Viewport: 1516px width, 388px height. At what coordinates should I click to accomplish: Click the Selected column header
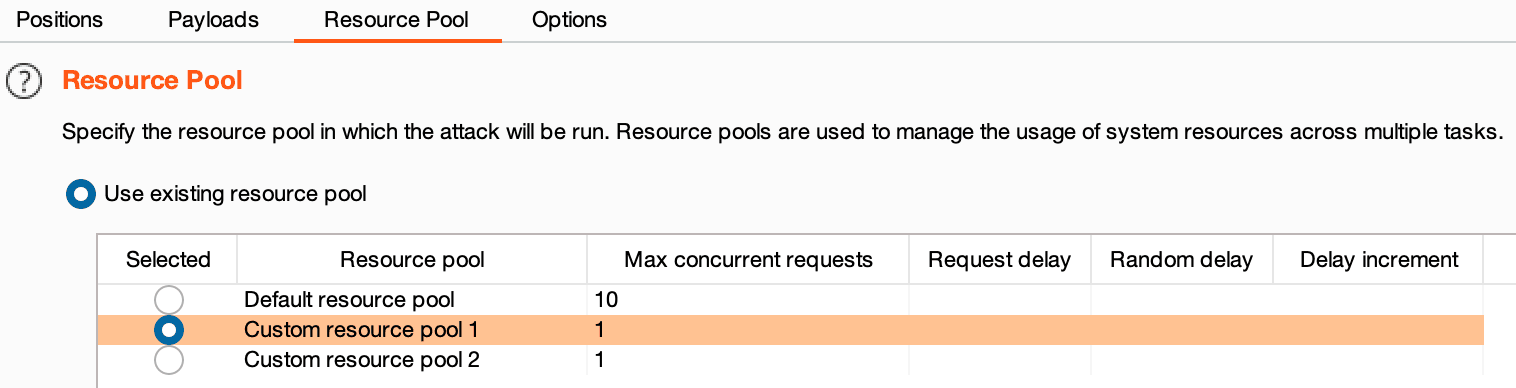click(168, 260)
